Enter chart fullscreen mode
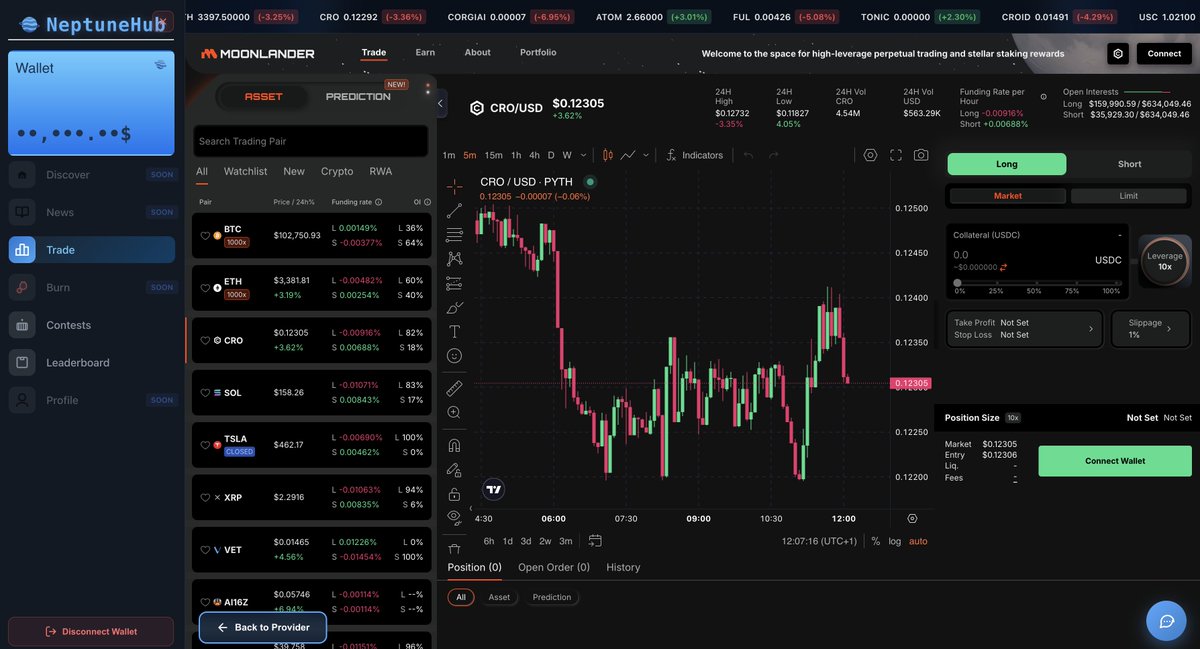 pyautogui.click(x=896, y=155)
